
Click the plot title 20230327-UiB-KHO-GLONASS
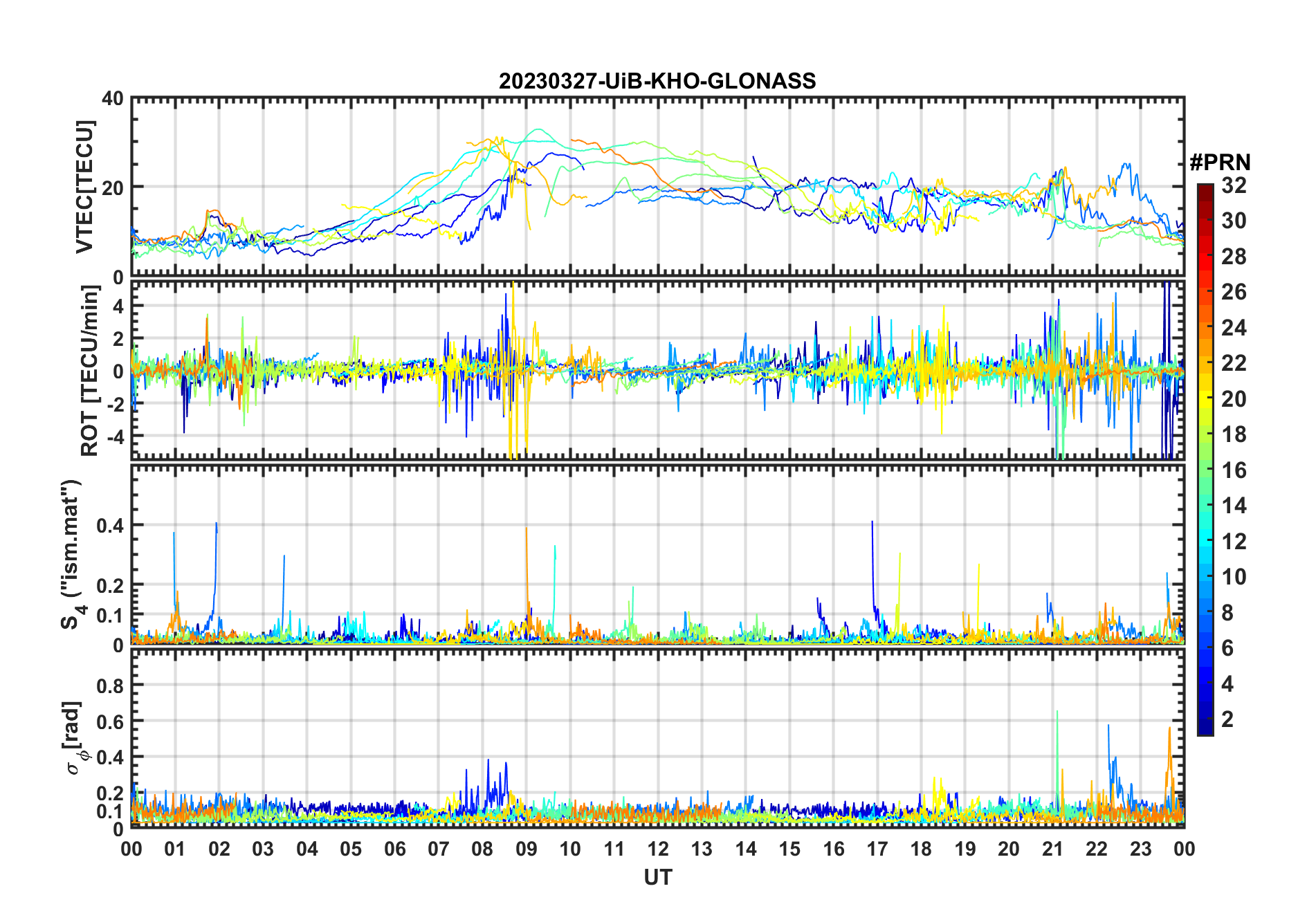[x=657, y=82]
